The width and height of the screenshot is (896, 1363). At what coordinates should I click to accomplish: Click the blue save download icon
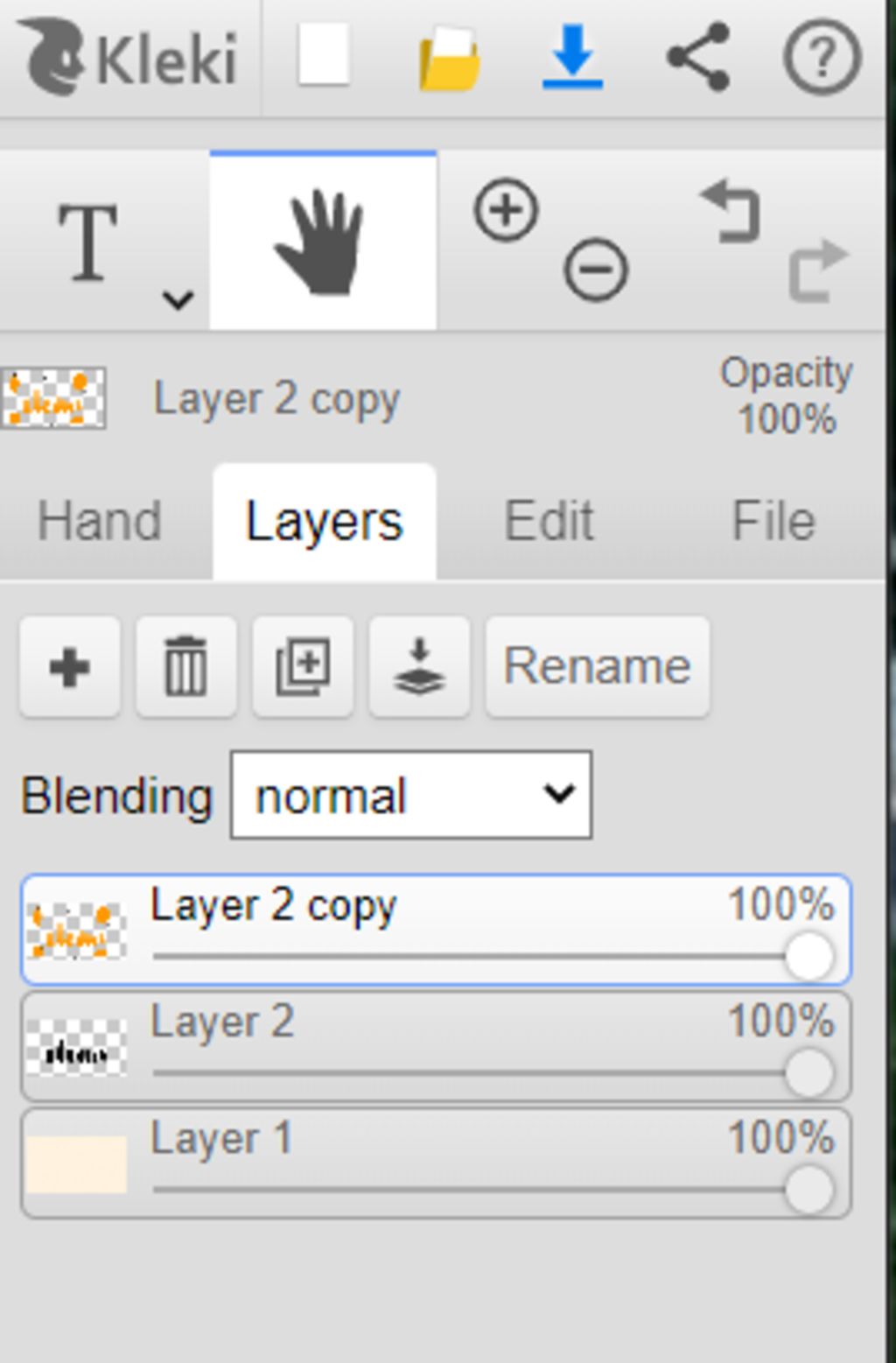572,57
